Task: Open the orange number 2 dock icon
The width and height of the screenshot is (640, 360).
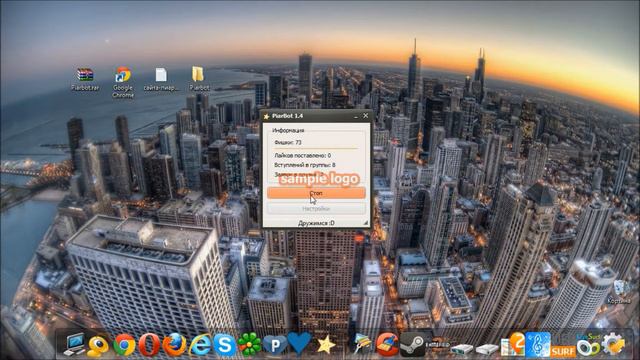Action: pyautogui.click(x=513, y=344)
